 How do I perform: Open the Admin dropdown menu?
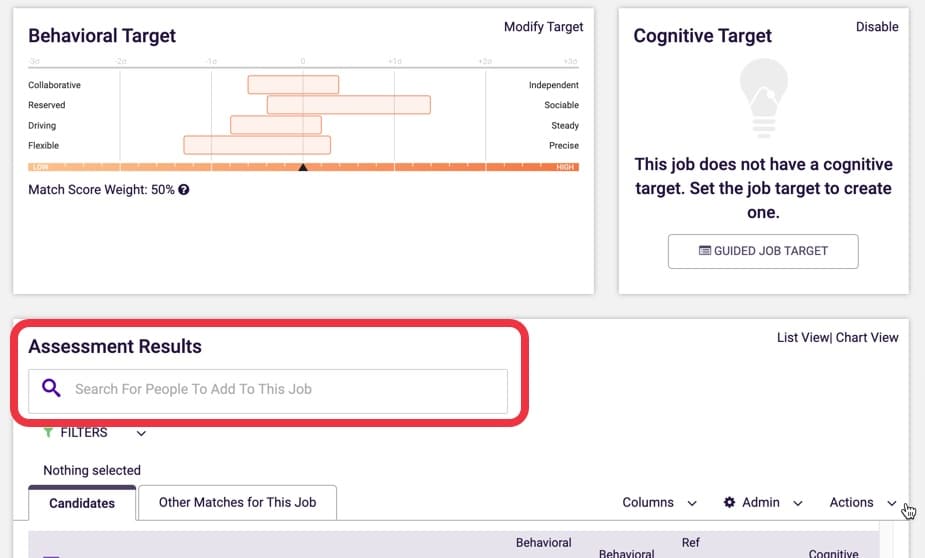763,503
